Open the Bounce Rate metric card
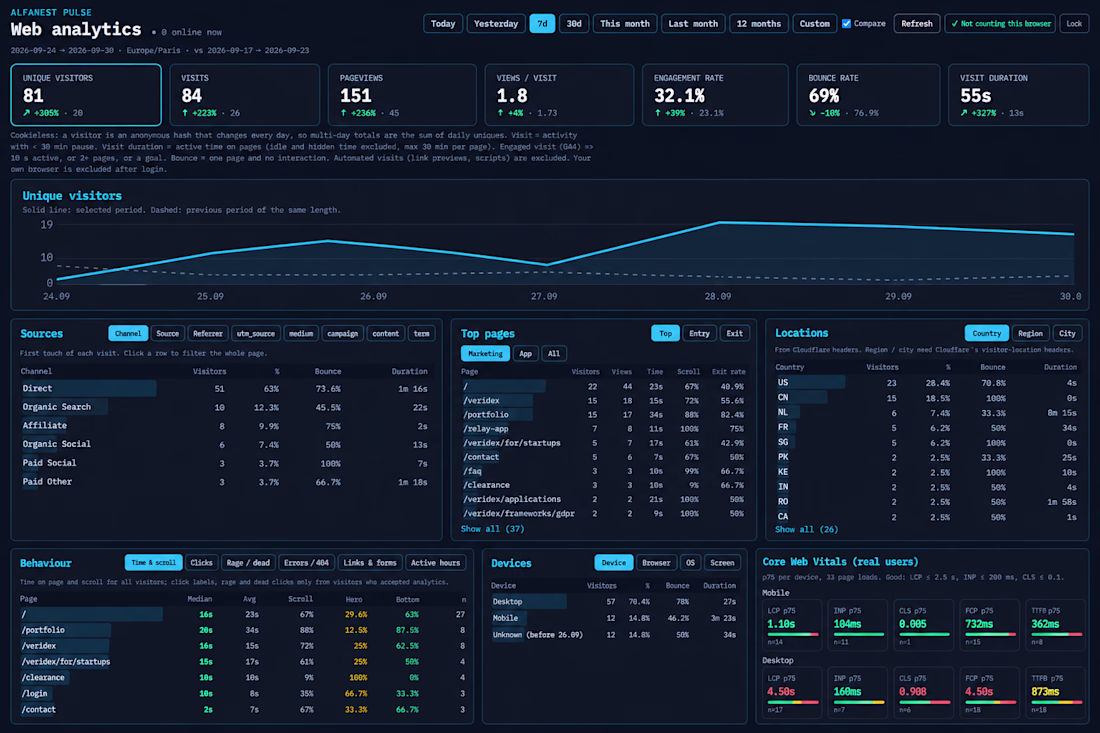The image size is (1100, 733). click(868, 95)
